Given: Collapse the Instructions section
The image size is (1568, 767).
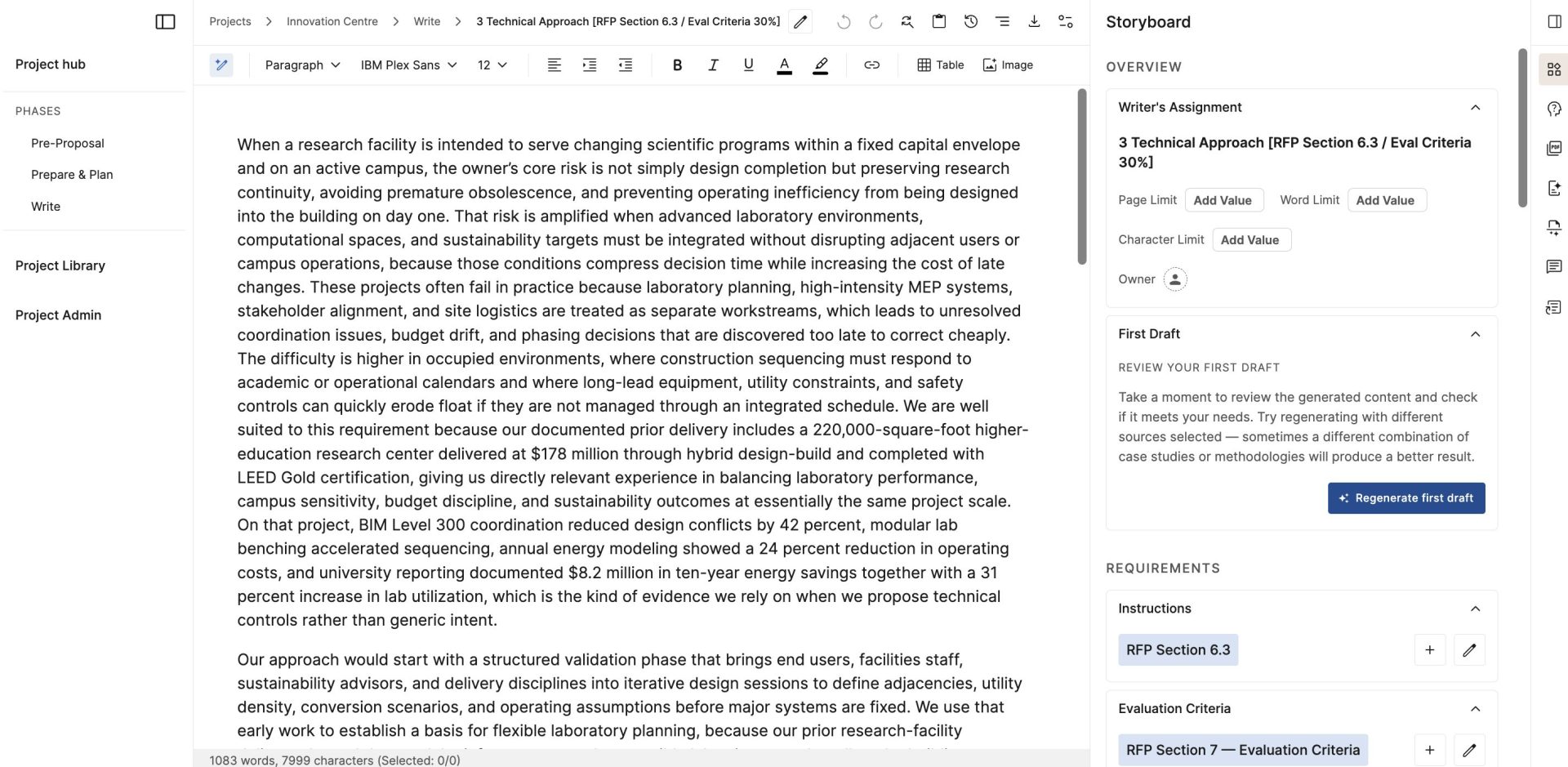Looking at the screenshot, I should (x=1475, y=609).
